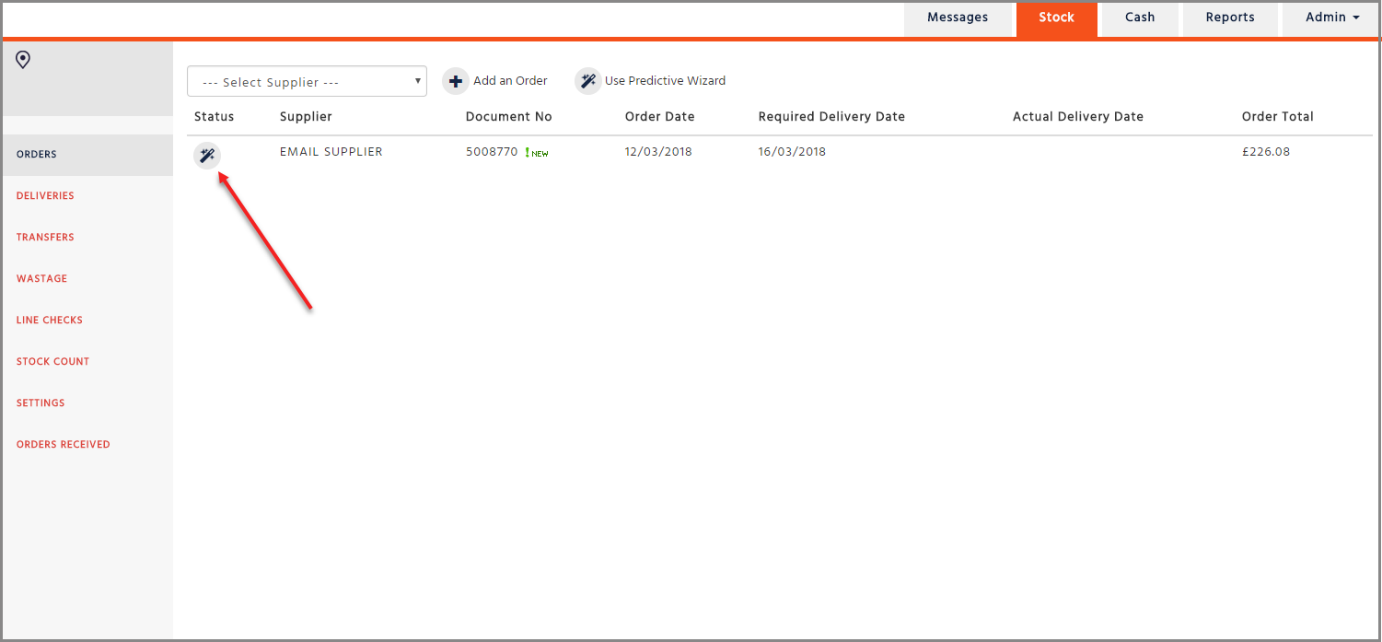Click the plus icon for Add an Order
Image resolution: width=1382 pixels, height=642 pixels.
pyautogui.click(x=456, y=81)
